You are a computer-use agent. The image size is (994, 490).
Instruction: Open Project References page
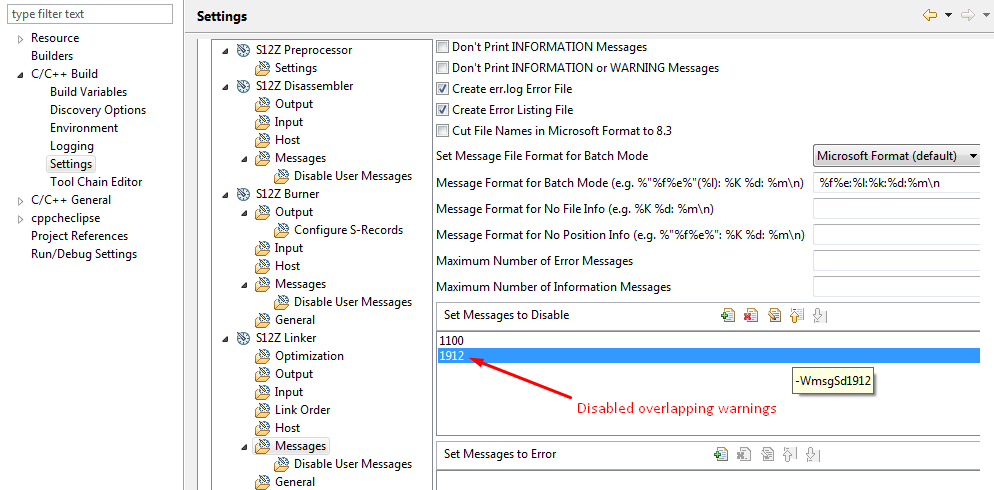79,236
